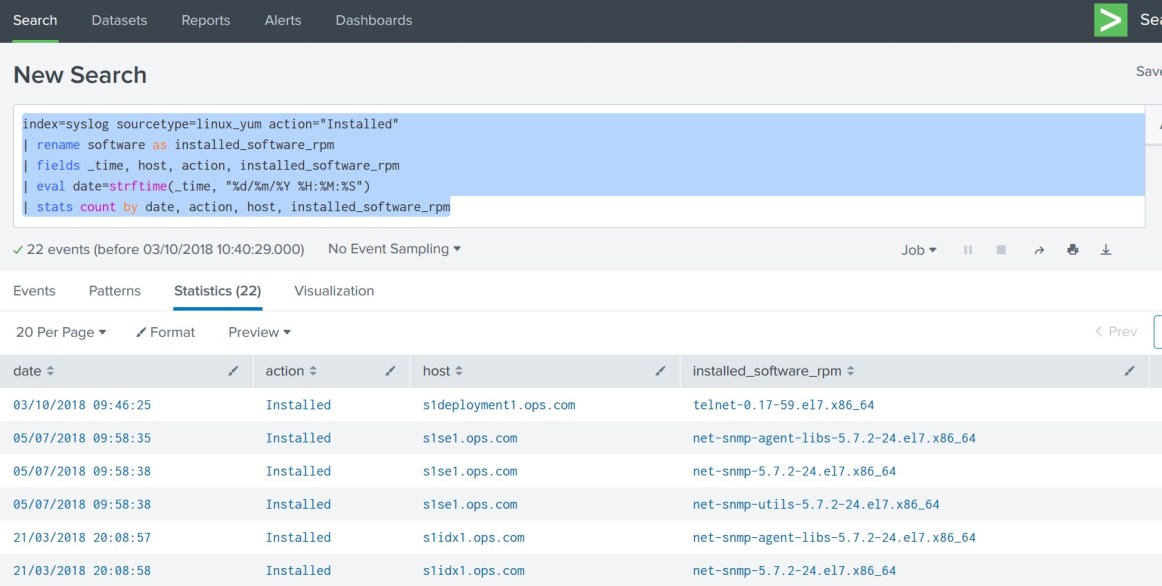Edit the host column with its pencil icon
The image size is (1162, 586).
coord(658,370)
